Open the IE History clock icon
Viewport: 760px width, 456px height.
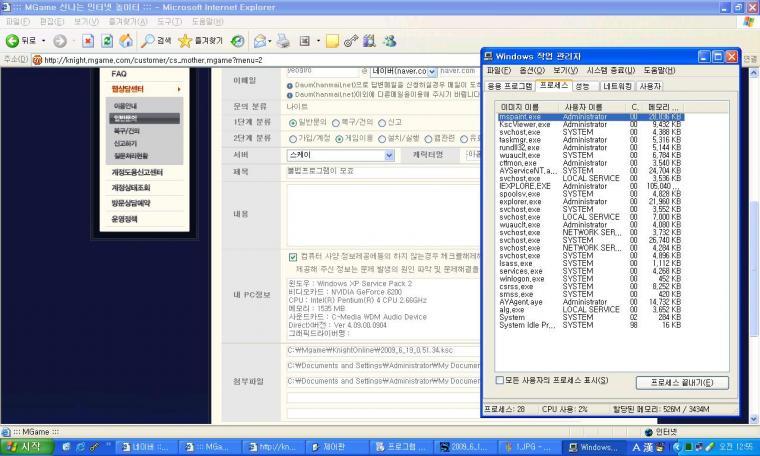(x=238, y=41)
